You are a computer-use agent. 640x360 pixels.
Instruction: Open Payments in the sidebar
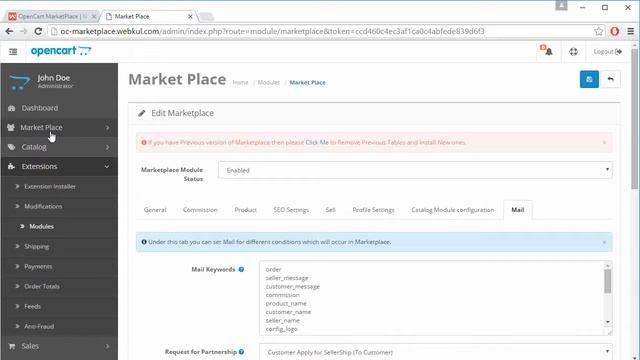coord(38,267)
